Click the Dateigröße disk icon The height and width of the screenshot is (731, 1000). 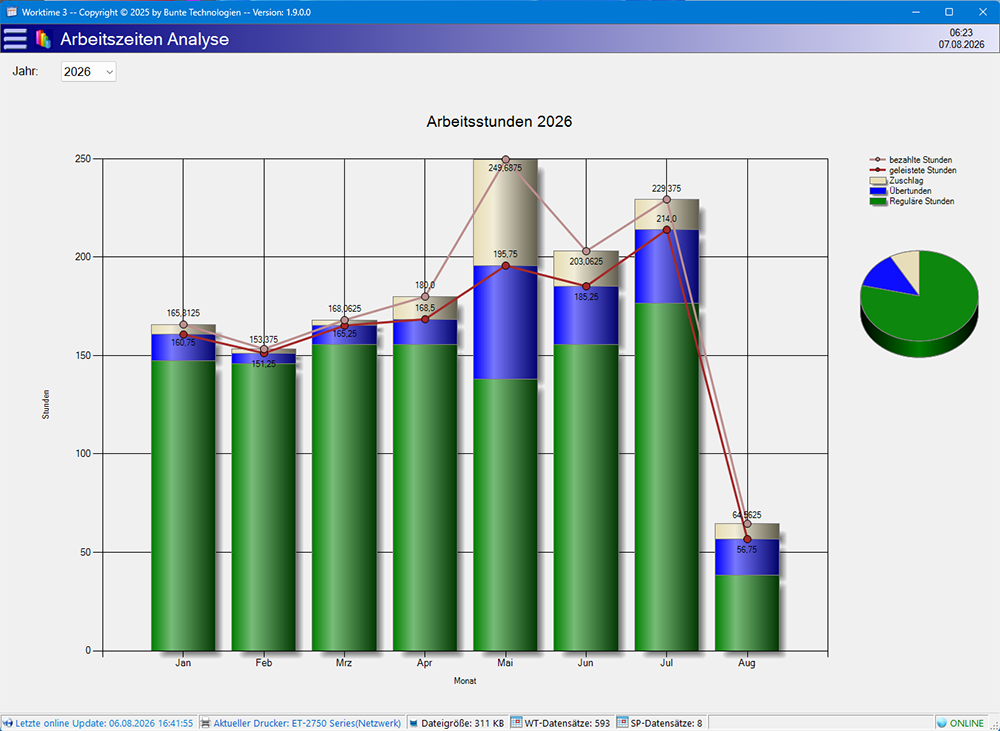413,723
